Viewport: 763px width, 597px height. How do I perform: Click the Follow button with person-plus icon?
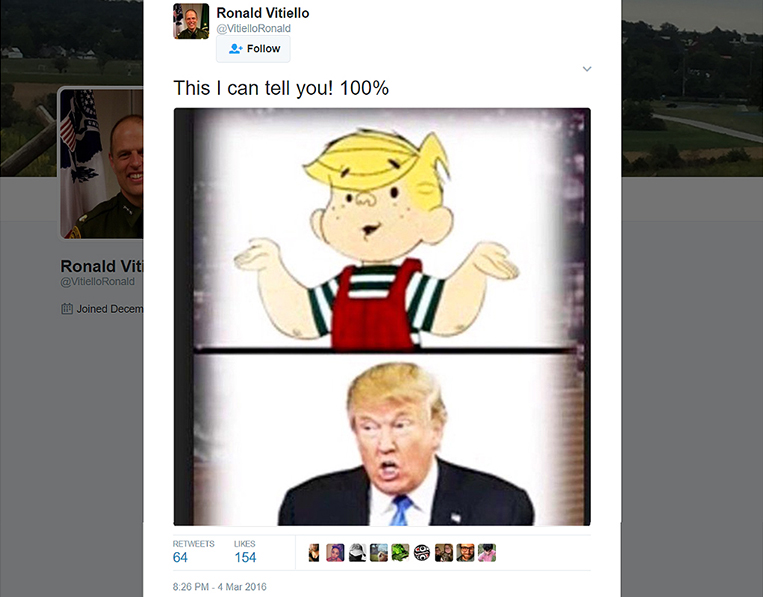point(253,49)
